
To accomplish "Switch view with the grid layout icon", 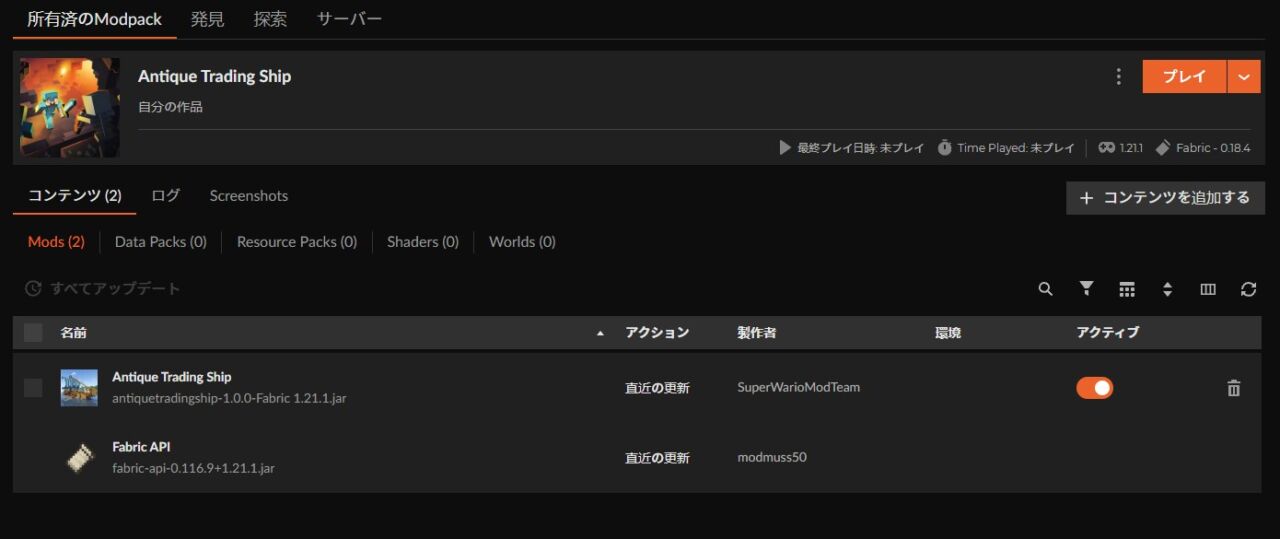I will click(x=1127, y=289).
